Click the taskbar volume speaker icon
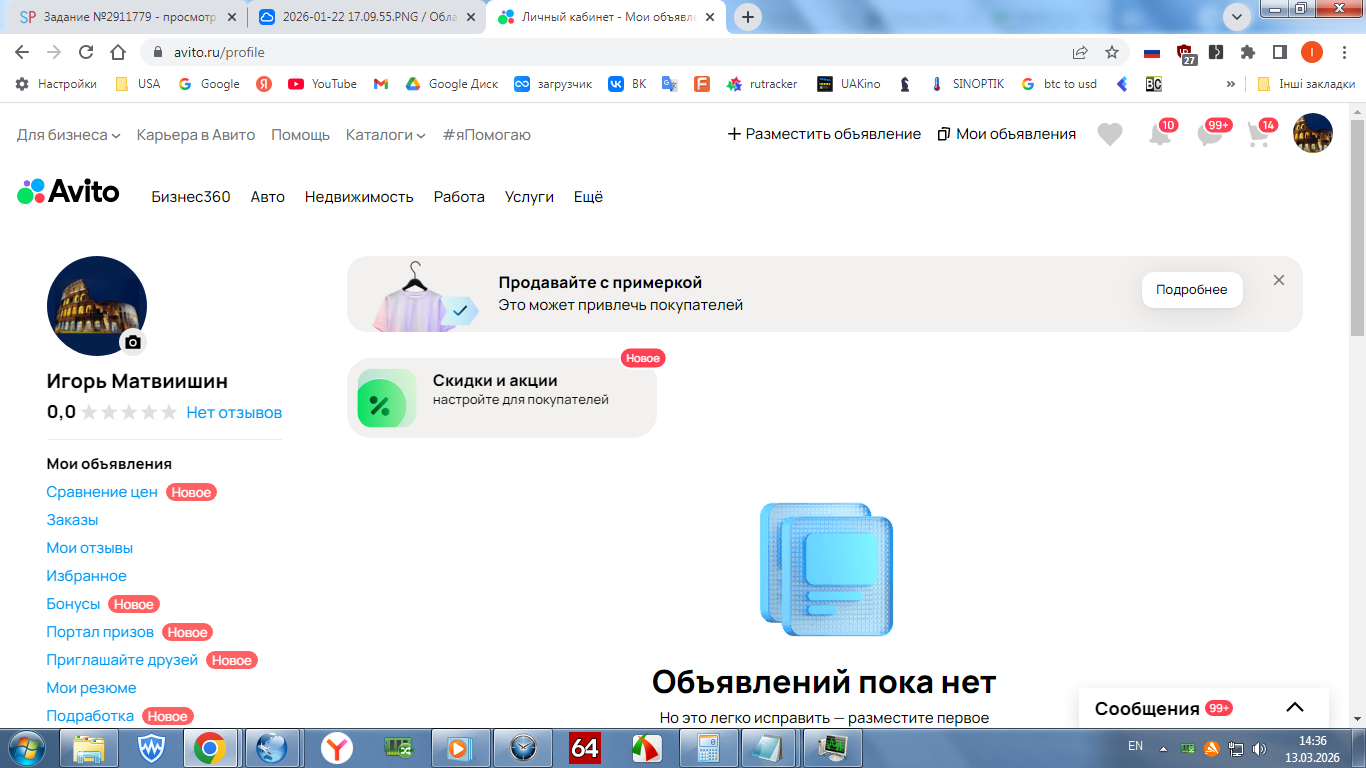1366x768 pixels. point(1258,748)
